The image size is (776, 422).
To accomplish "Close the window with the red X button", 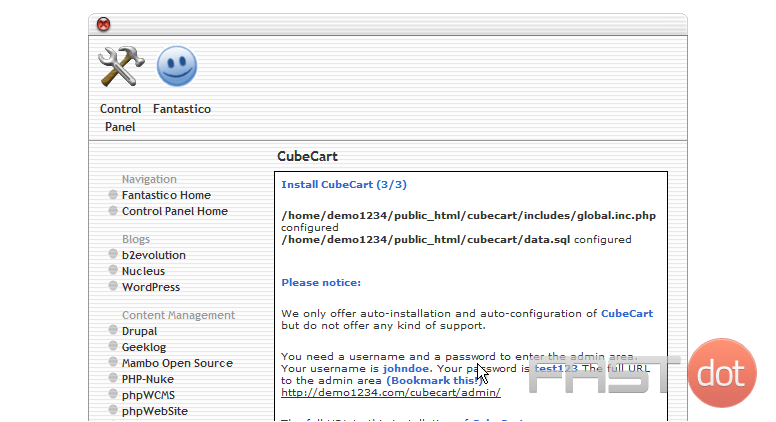I will [103, 24].
